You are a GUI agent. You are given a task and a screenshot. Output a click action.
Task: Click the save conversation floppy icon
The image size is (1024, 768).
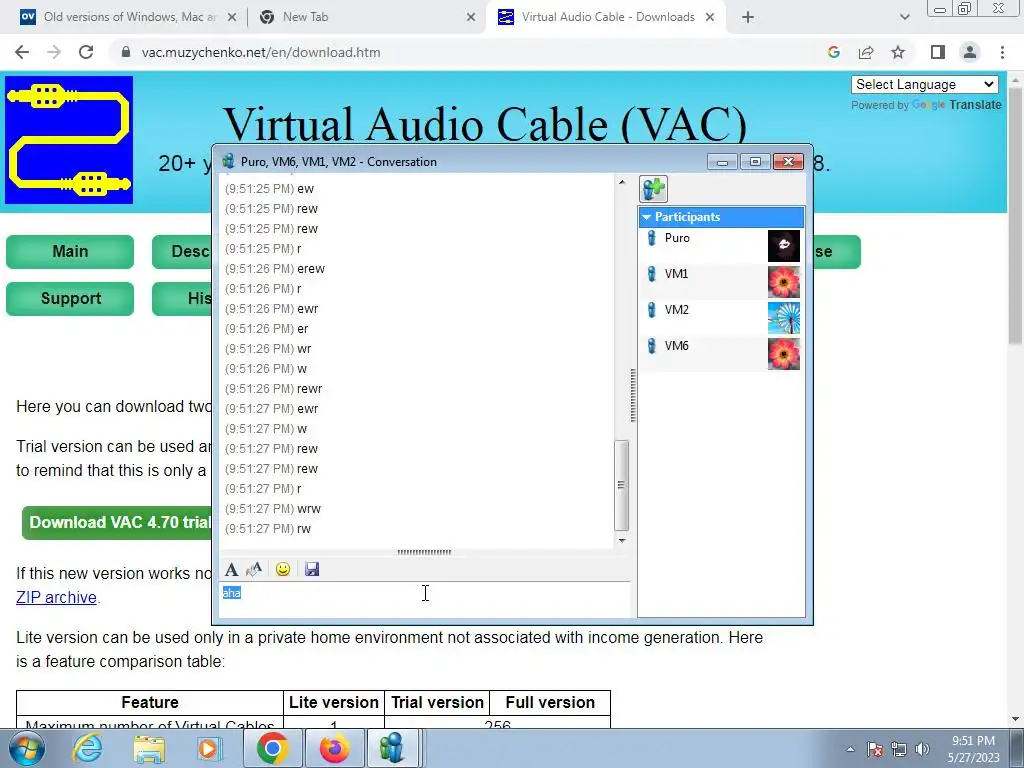point(312,569)
